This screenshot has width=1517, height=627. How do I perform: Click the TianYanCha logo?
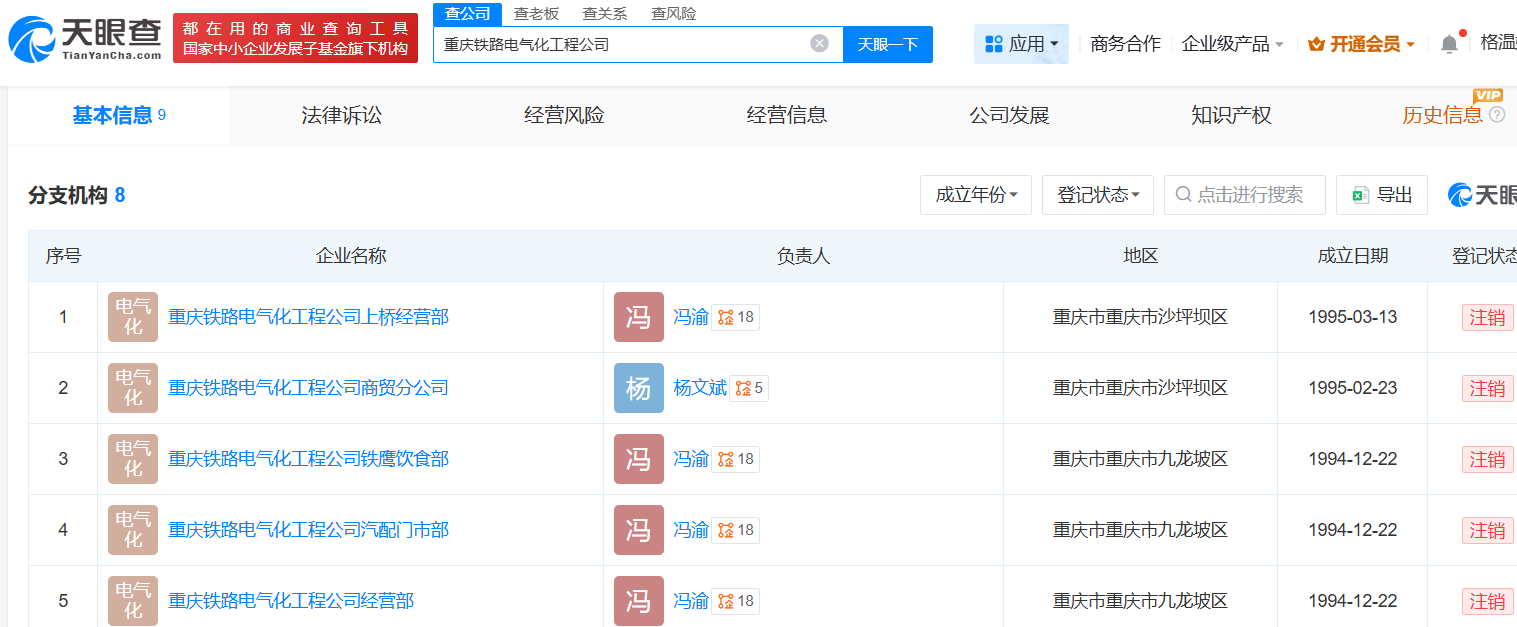pos(84,38)
